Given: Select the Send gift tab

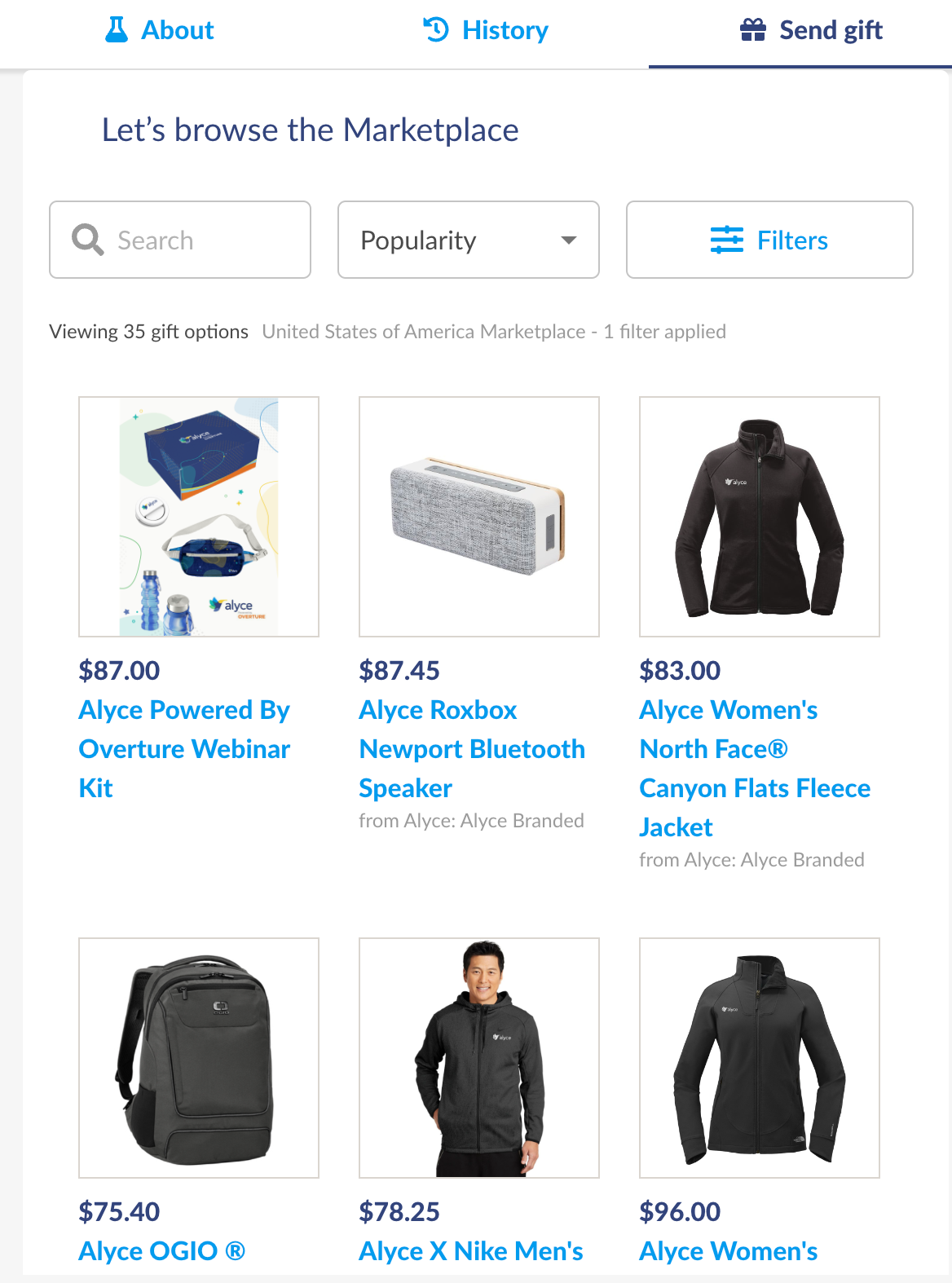Looking at the screenshot, I should click(811, 31).
